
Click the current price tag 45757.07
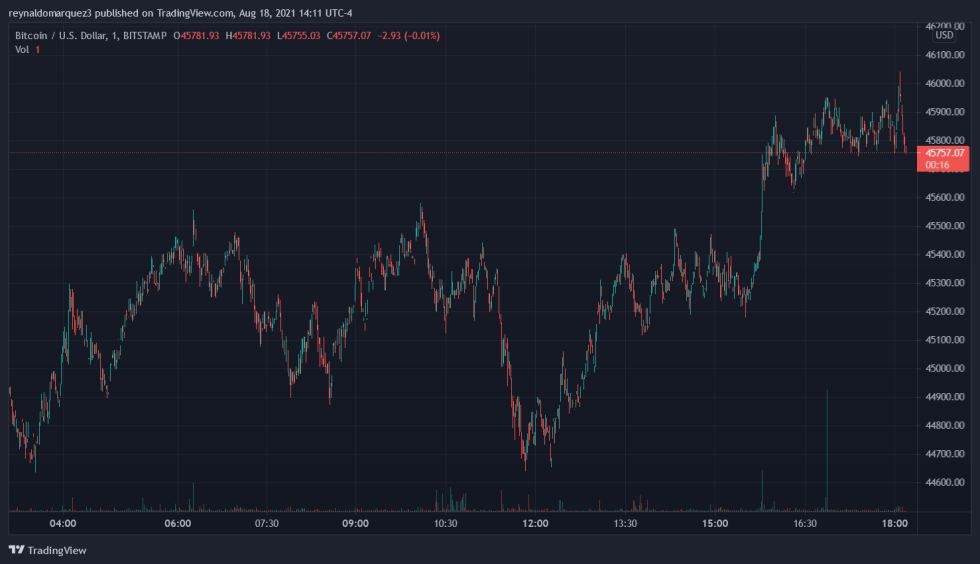coord(943,153)
